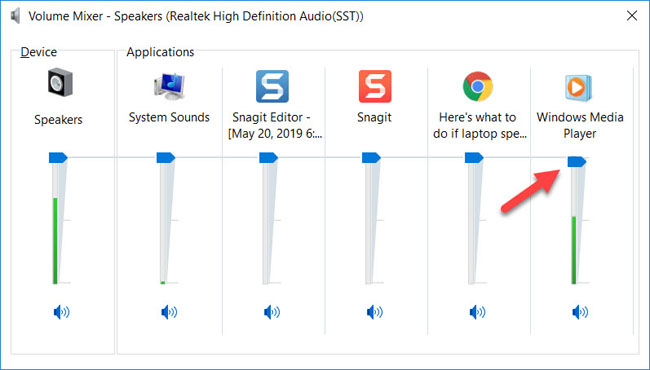This screenshot has width=650, height=370.
Task: Click the Snagit Editor - [May 20, 2019 label
Action: (274, 126)
